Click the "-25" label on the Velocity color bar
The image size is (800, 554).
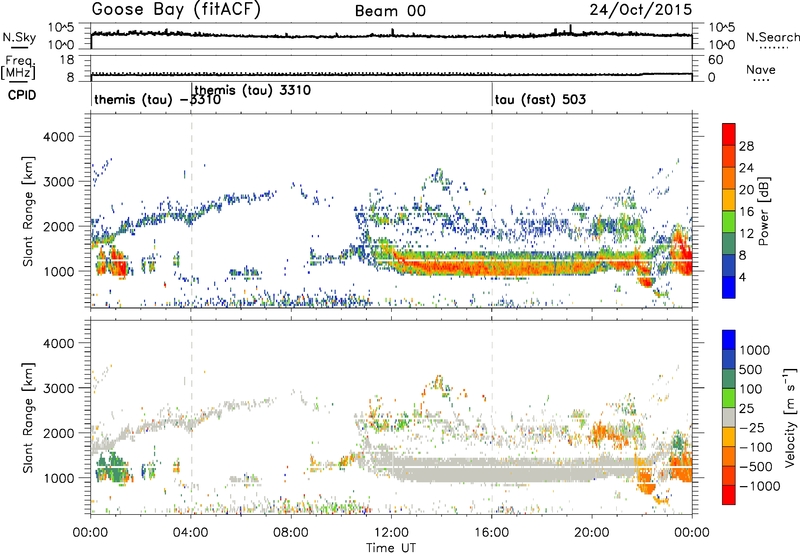[x=752, y=427]
